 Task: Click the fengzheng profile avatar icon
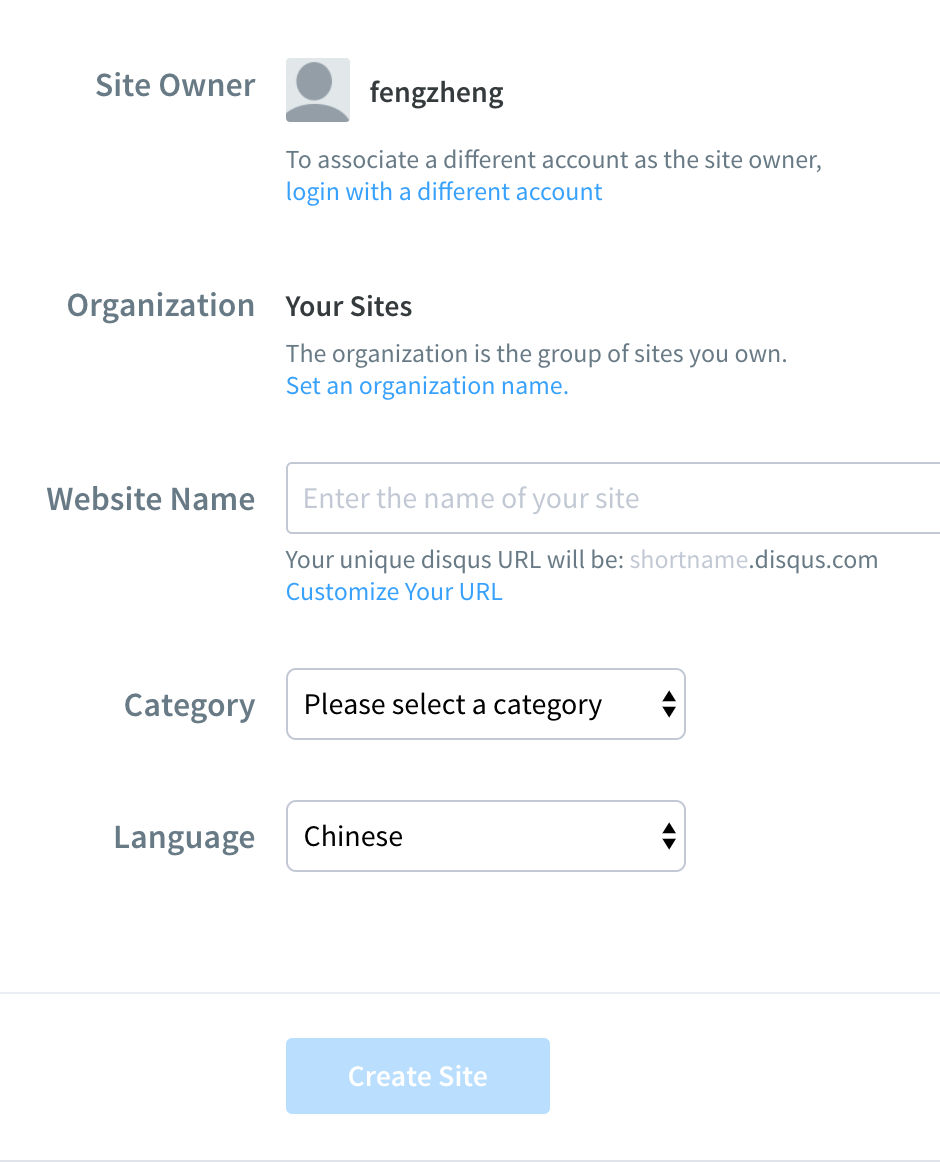(317, 90)
